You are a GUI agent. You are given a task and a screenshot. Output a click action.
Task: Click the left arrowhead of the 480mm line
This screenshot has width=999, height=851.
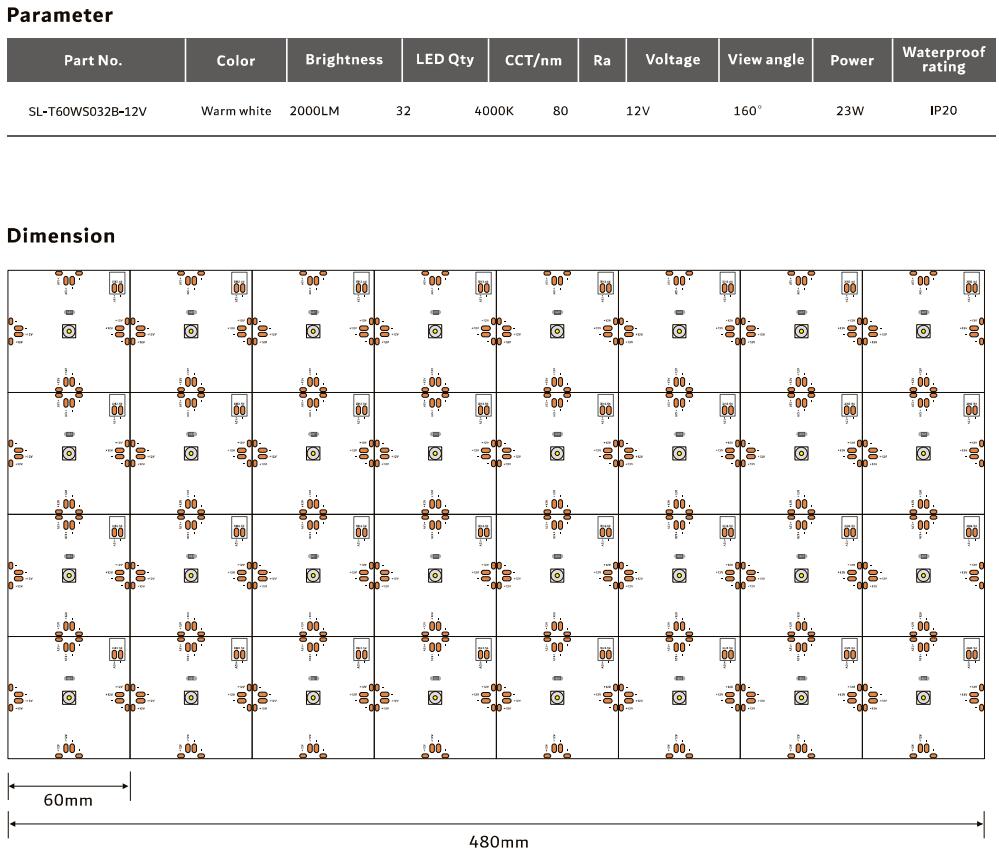12,824
